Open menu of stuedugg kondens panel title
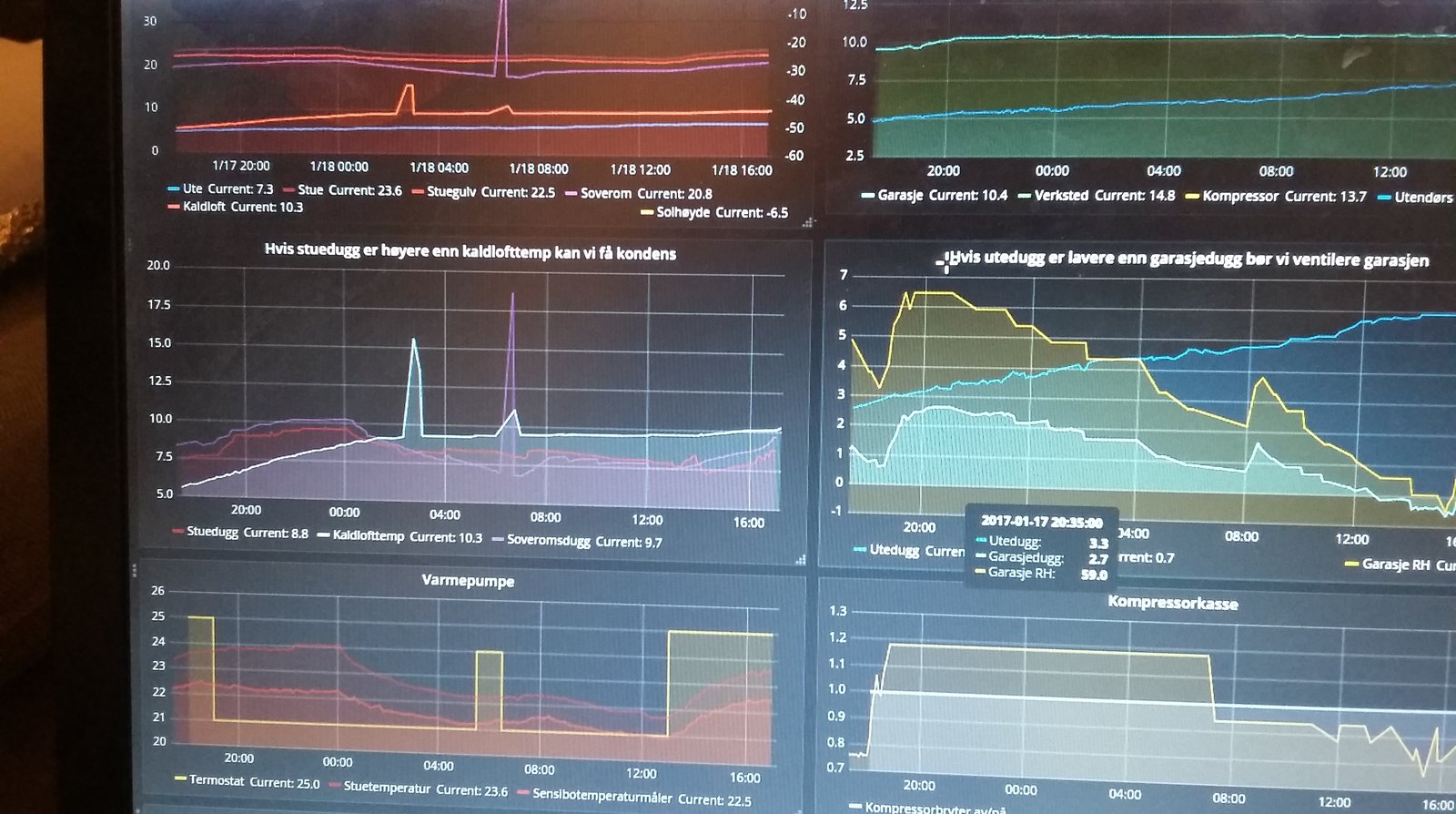Screen dimensions: 1456x814 470,252
